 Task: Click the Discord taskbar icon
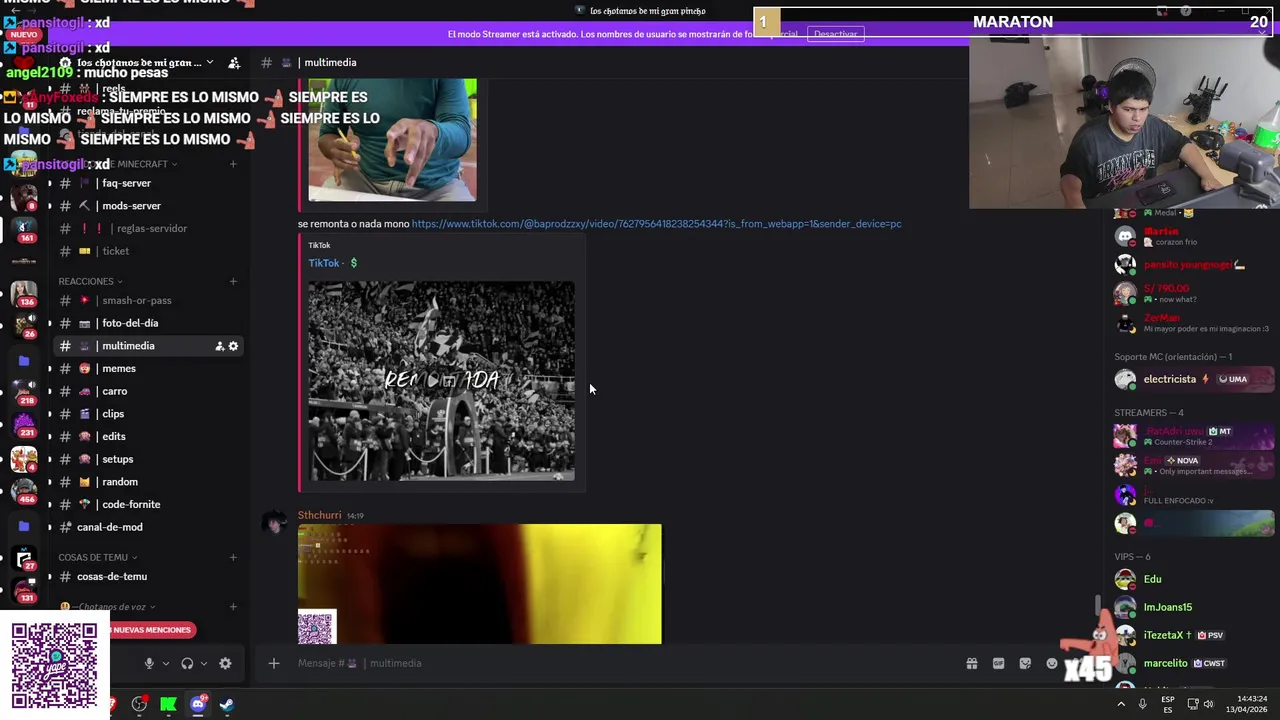coord(198,704)
